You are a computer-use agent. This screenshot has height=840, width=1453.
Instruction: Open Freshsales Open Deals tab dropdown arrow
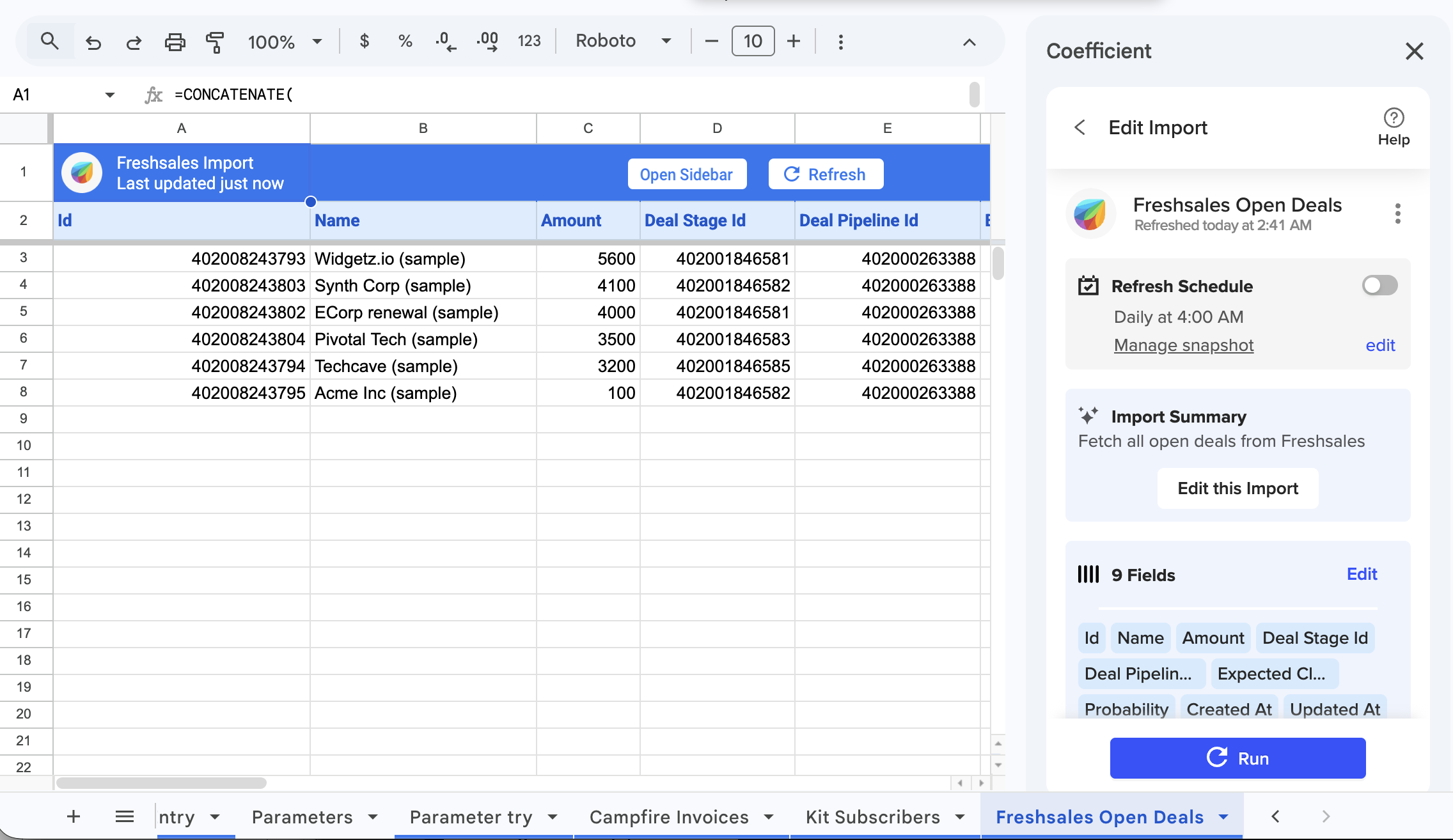coord(1223,817)
